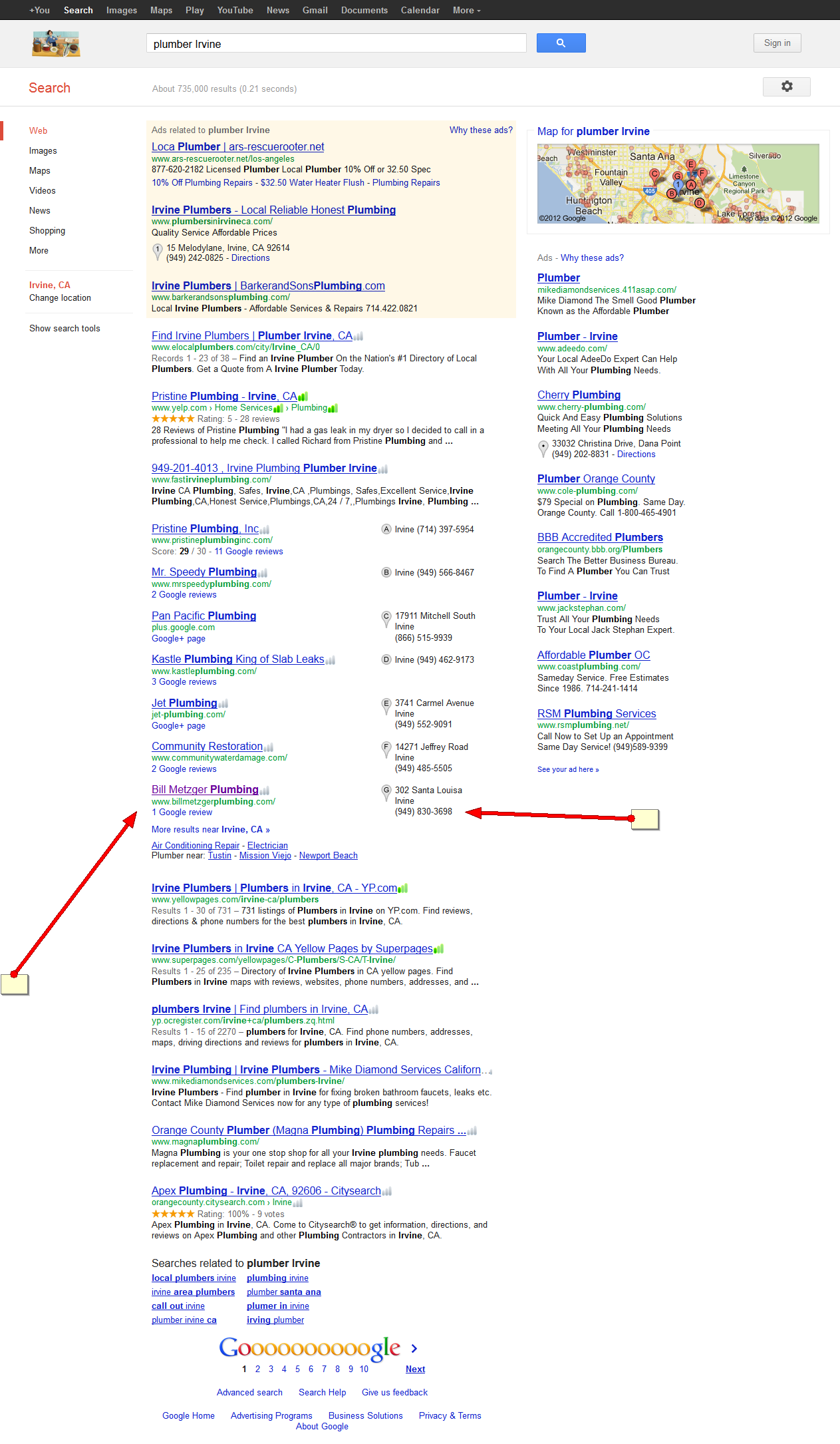
Task: Open Kastle Plumbing King of Slab Leaks
Action: click(237, 659)
